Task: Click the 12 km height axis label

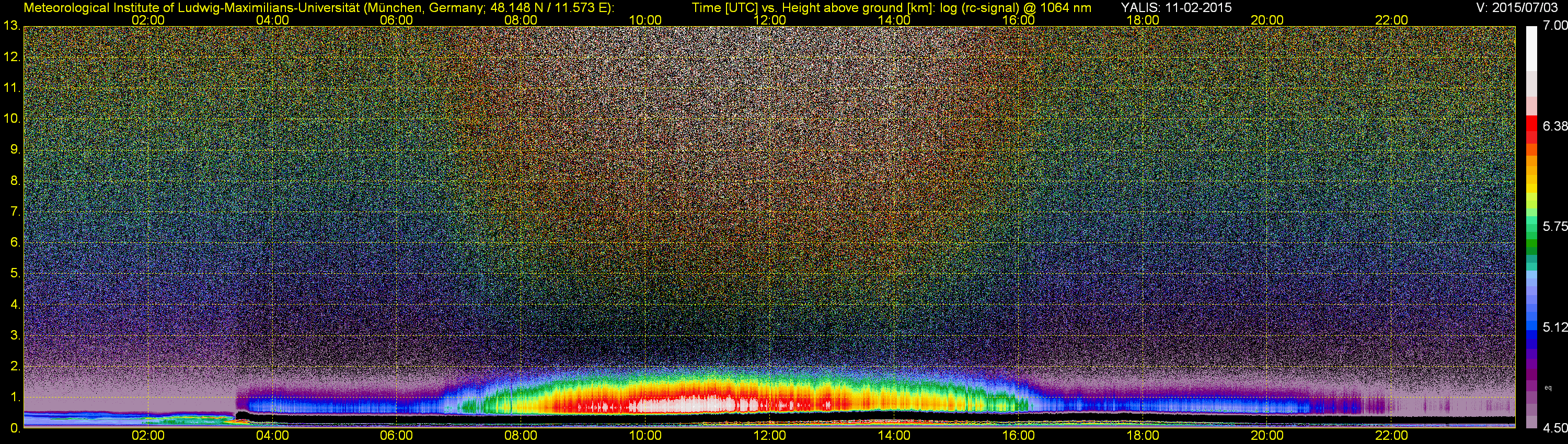Action: [11, 57]
